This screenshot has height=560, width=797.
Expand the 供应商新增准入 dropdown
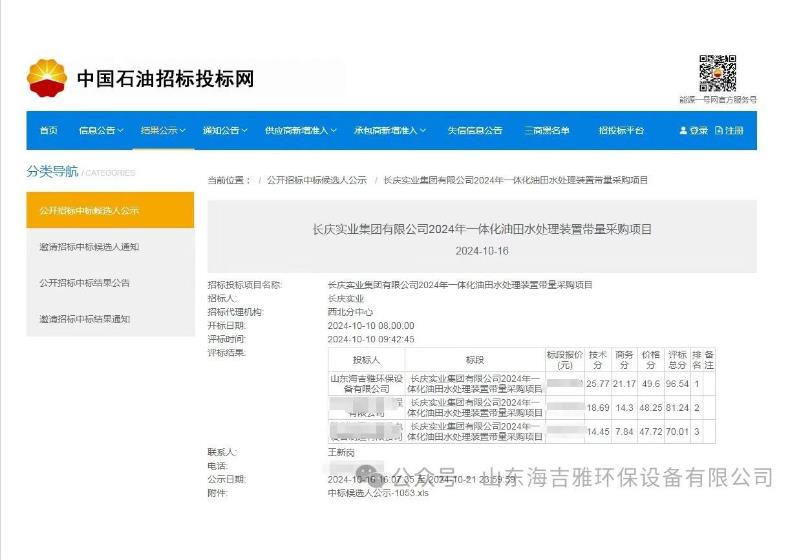(x=301, y=131)
